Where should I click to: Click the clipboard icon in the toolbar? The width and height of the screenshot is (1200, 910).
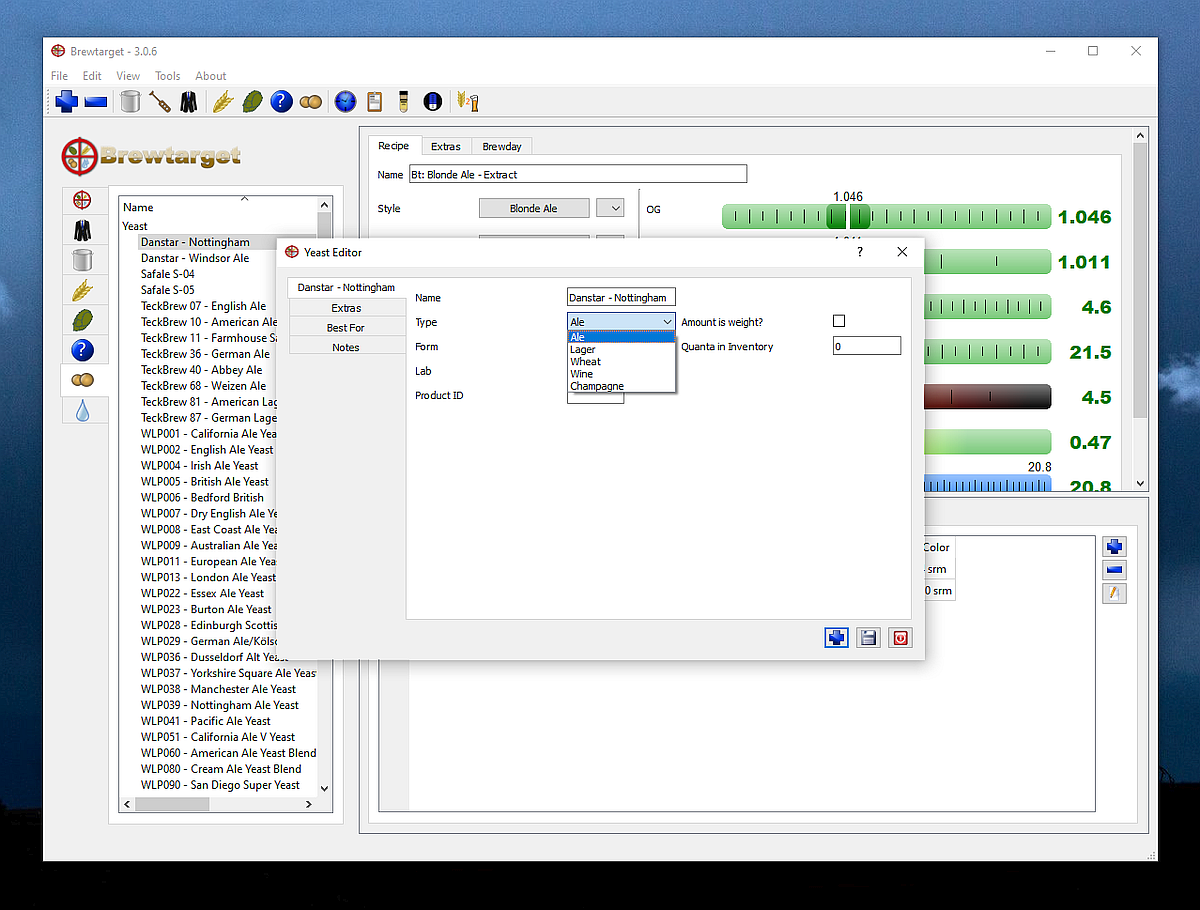point(375,101)
